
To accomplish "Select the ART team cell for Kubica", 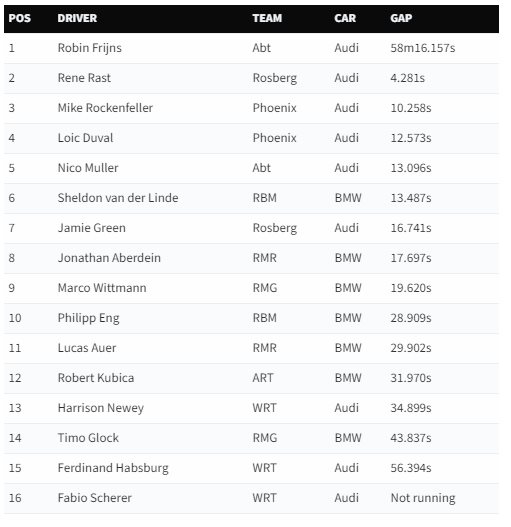I will 263,378.
